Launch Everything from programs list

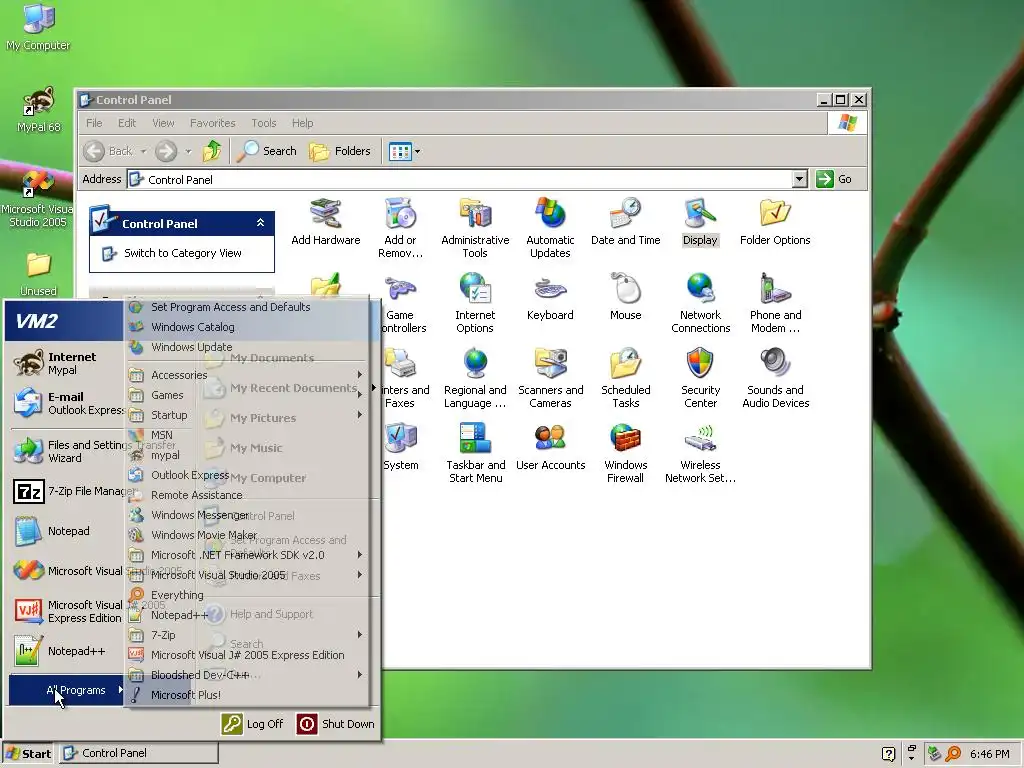[x=246, y=596]
